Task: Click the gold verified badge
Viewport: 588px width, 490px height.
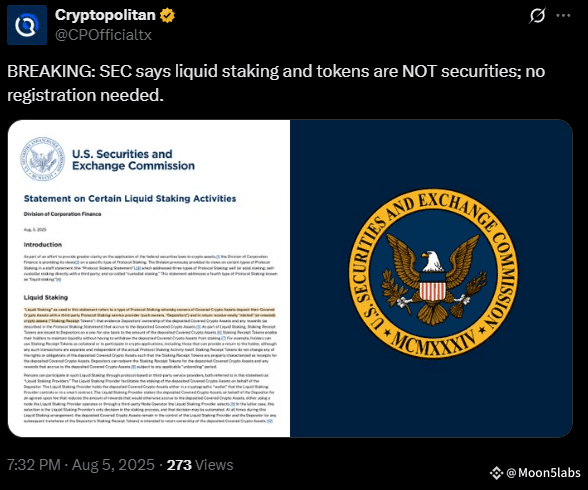Action: [x=167, y=15]
